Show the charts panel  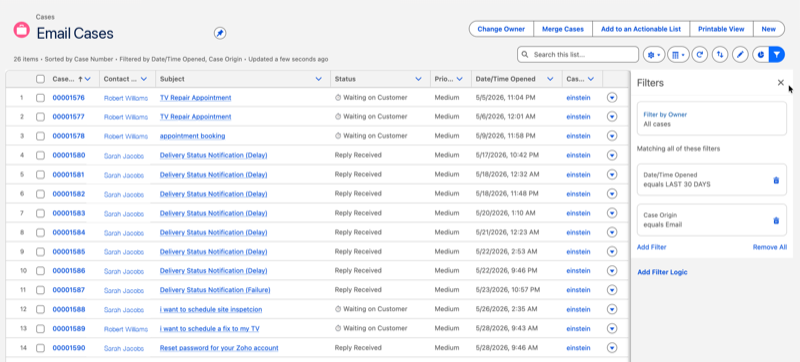pos(761,55)
